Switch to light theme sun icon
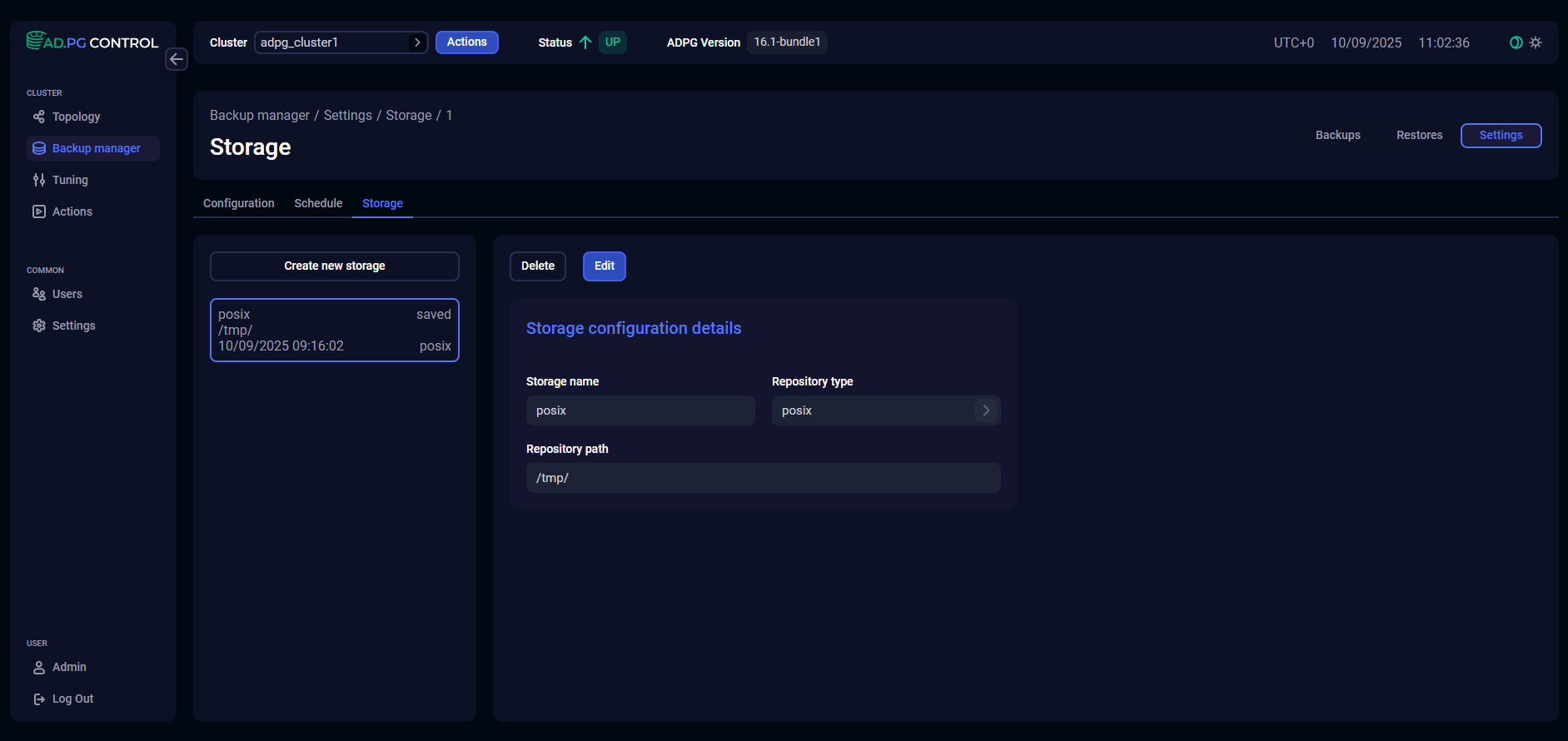Screen dimensions: 1568x741 (x=1536, y=42)
